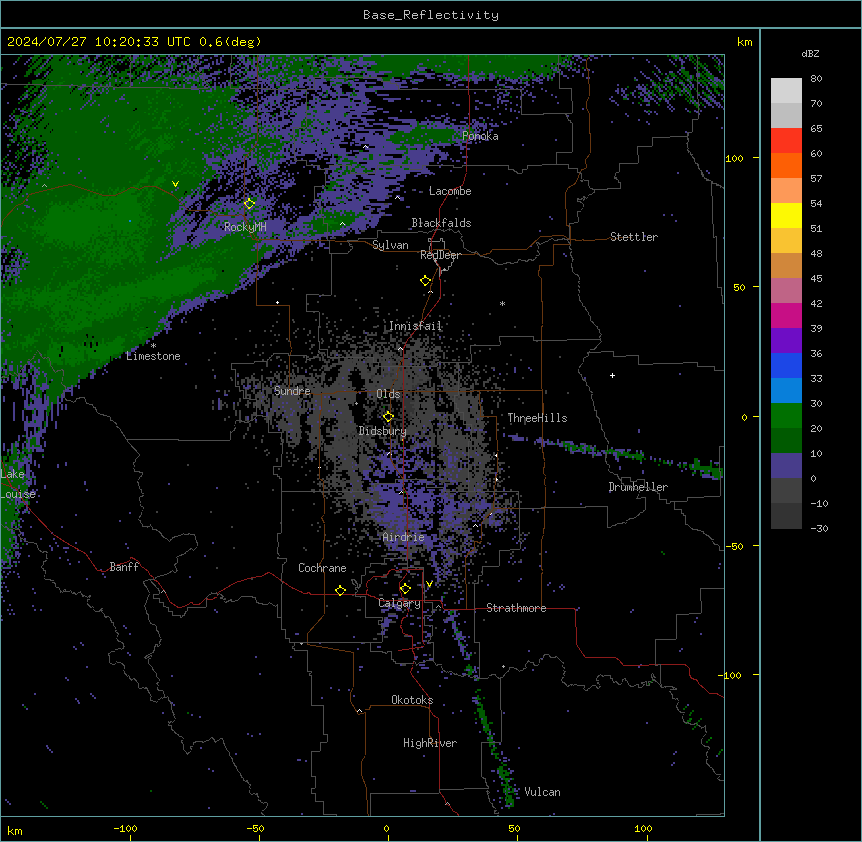Click the dBZ legend heading
Viewport: 862px width, 842px height.
[x=810, y=54]
